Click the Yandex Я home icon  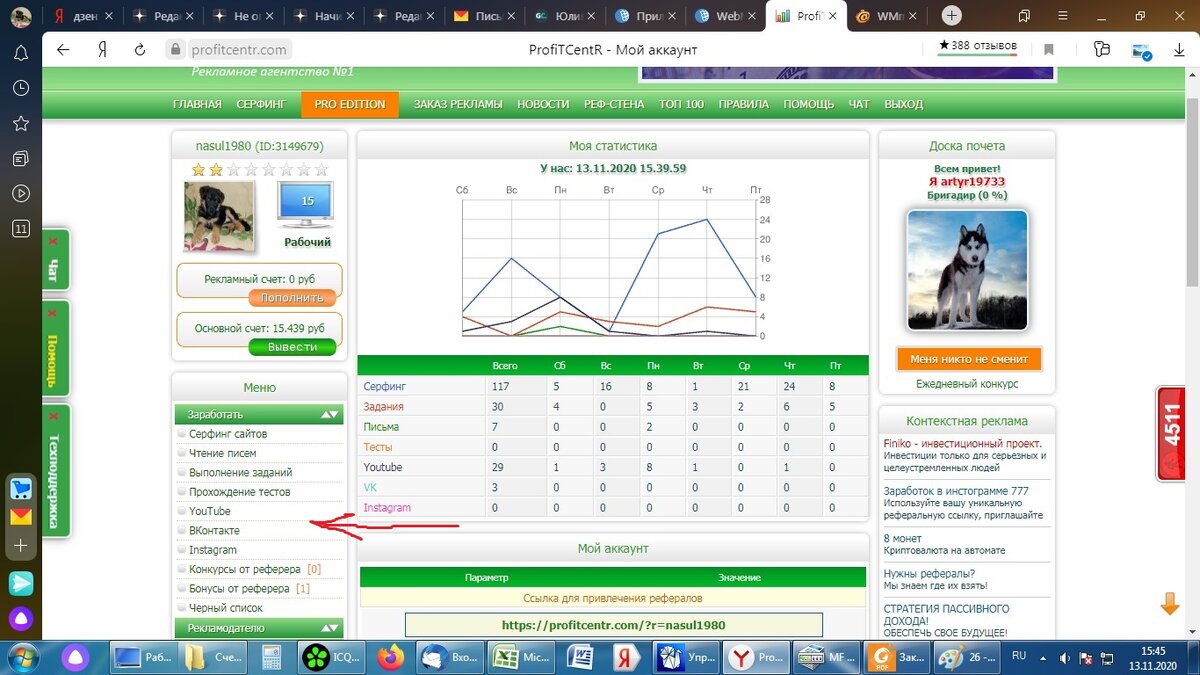[102, 49]
